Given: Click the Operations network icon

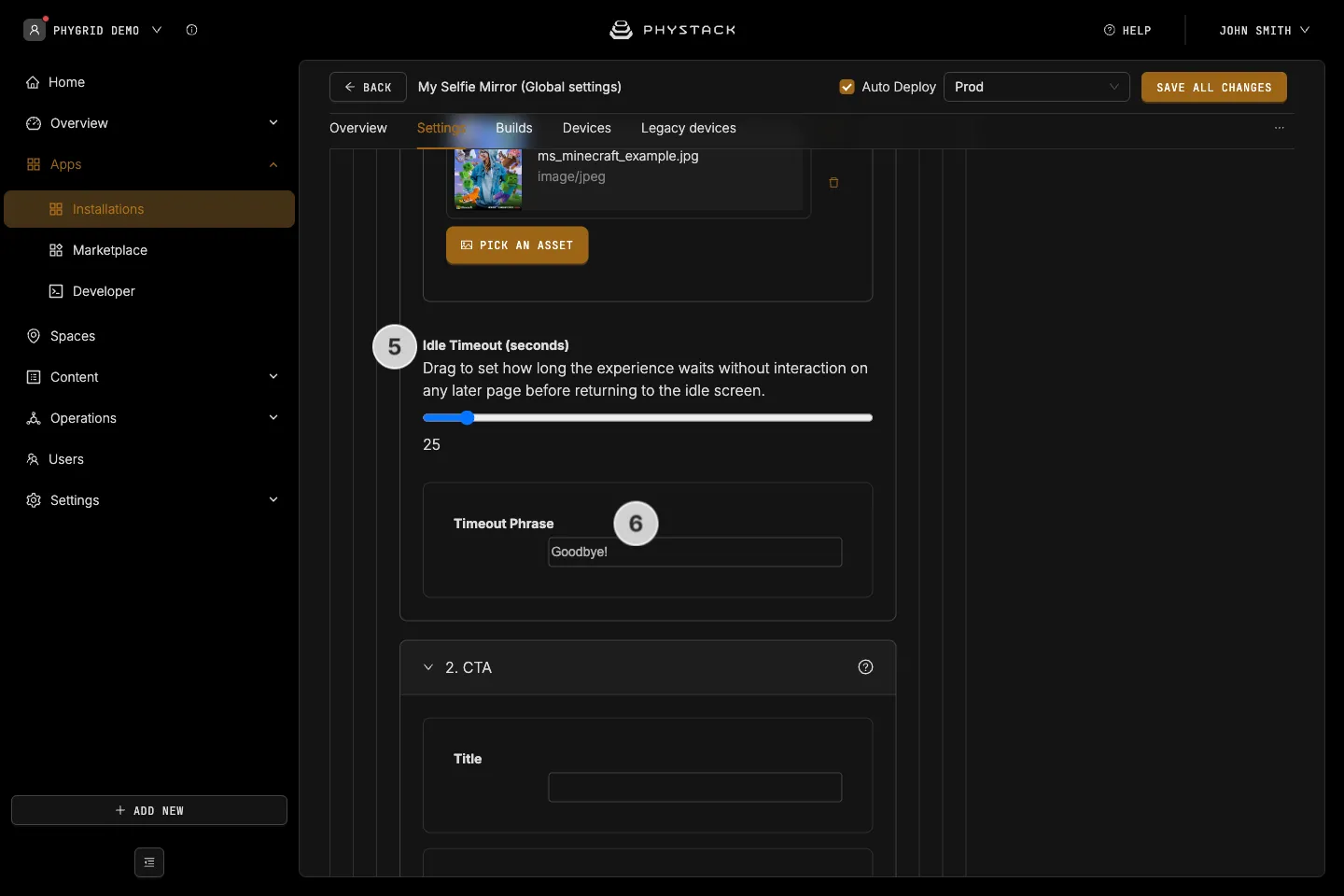Looking at the screenshot, I should pos(34,418).
